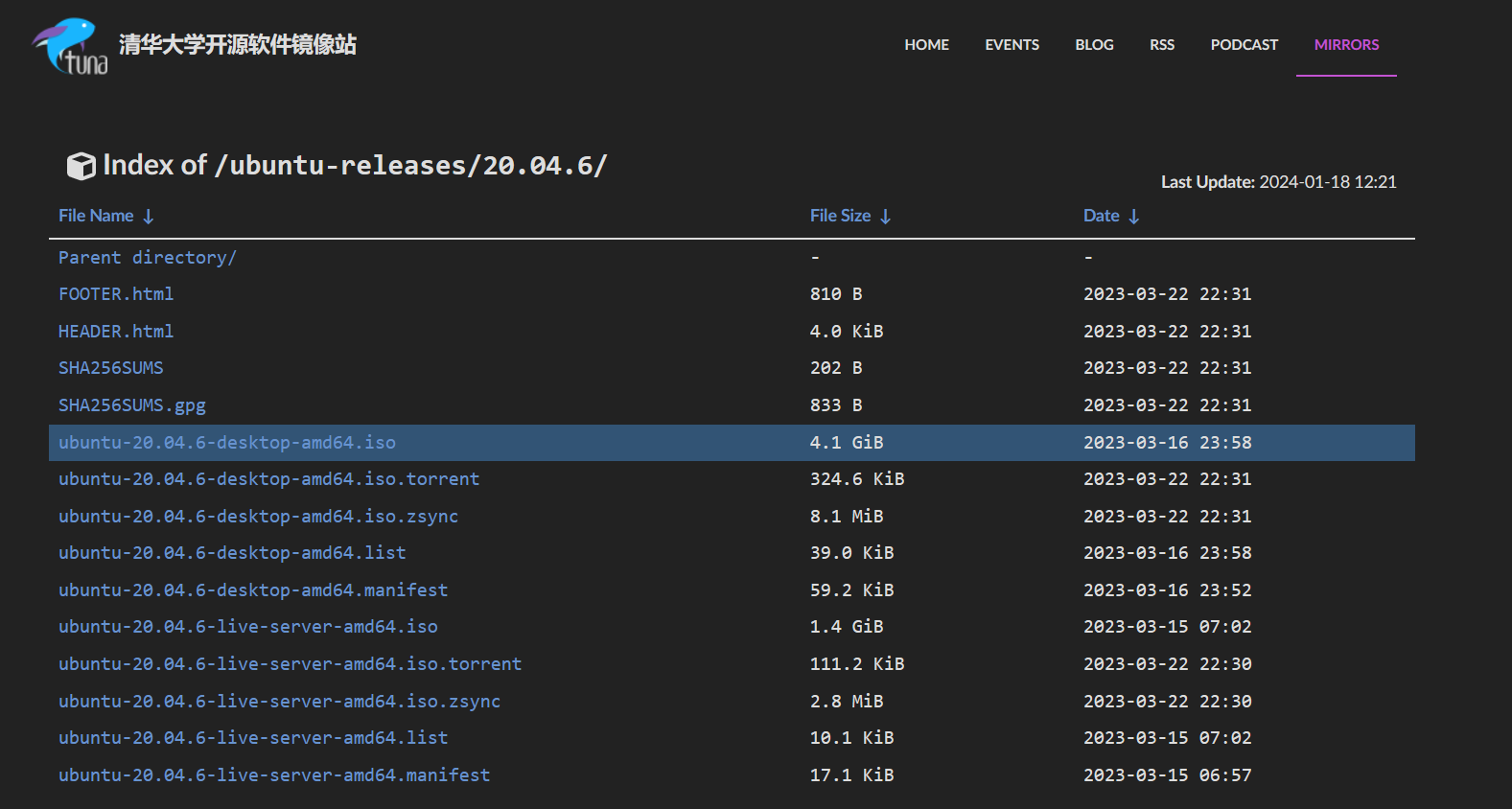
Task: Click the 324.6 KiB size value
Action: point(857,479)
